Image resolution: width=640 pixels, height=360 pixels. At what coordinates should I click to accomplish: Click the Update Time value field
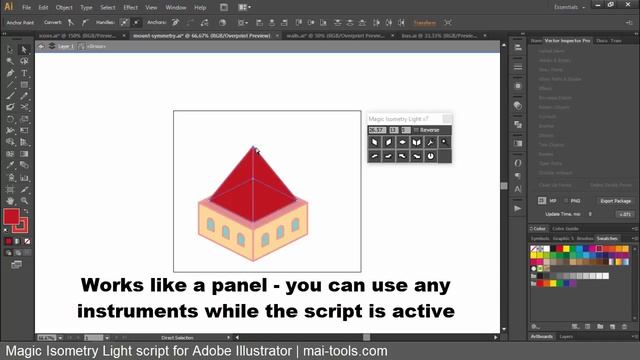pyautogui.click(x=590, y=214)
